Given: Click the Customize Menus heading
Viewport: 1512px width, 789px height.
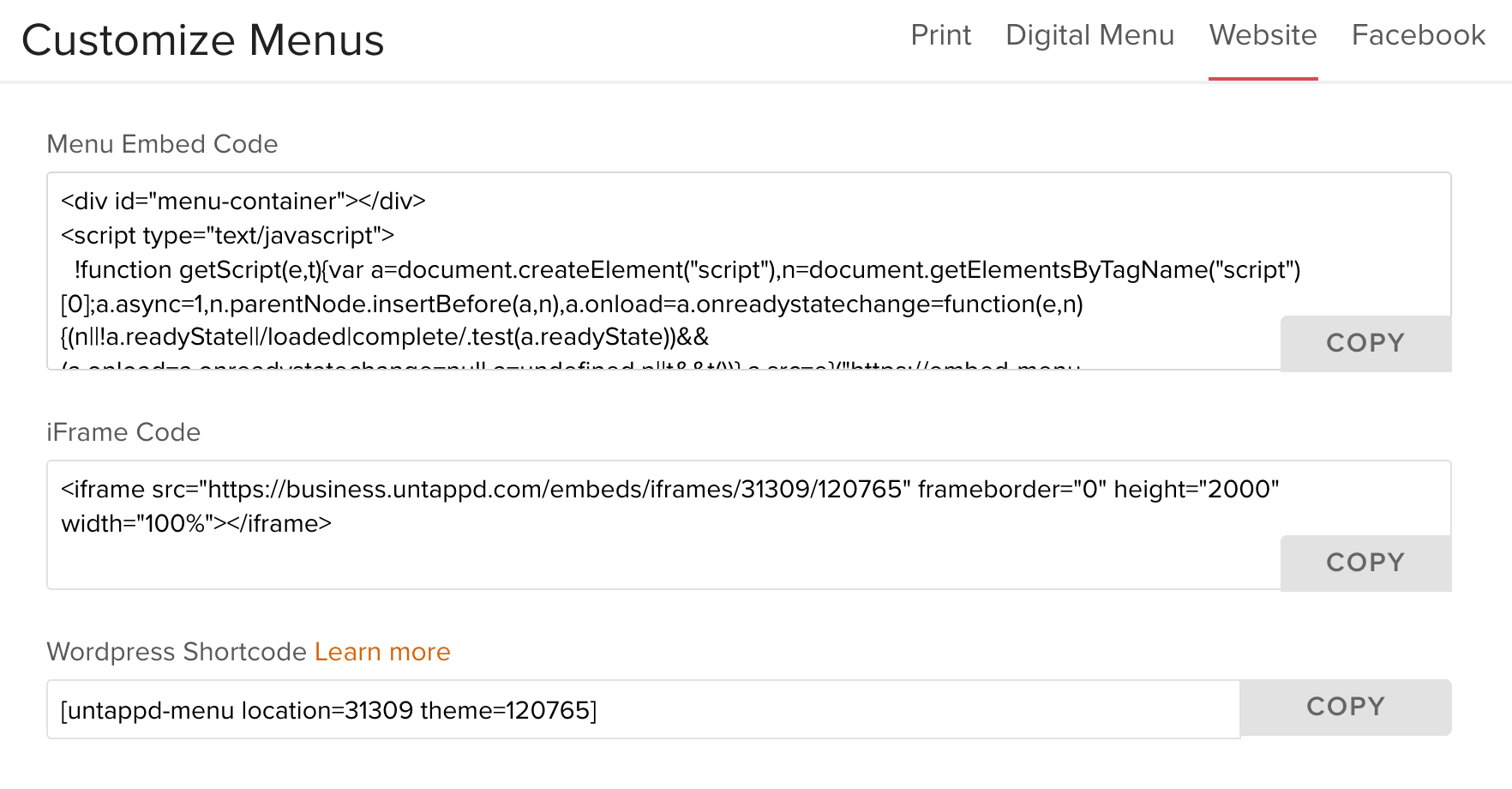Looking at the screenshot, I should point(203,40).
